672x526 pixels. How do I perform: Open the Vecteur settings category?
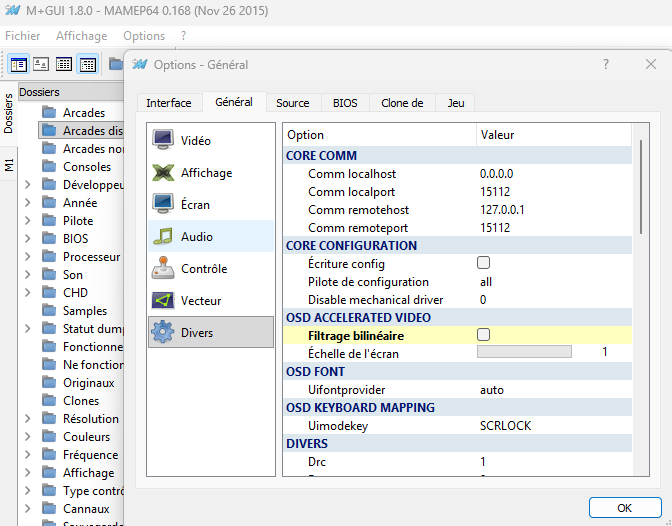[x=201, y=301]
